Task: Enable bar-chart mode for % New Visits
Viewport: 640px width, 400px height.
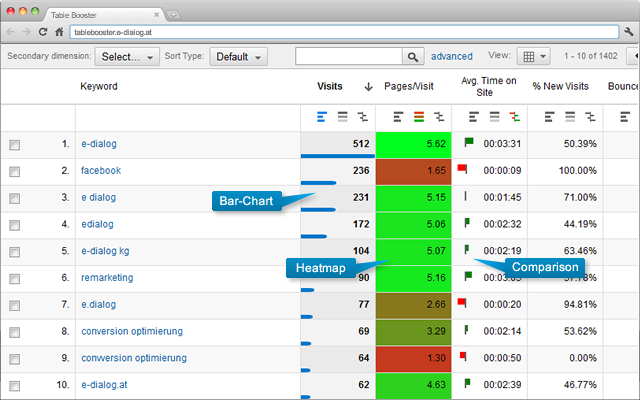Action: pyautogui.click(x=549, y=117)
